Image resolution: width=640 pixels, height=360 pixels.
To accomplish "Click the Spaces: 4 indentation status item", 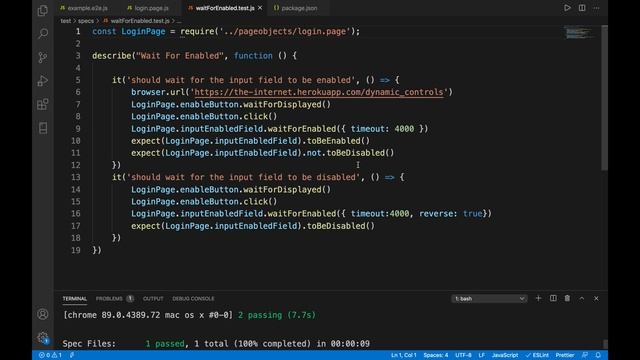I will [436, 355].
